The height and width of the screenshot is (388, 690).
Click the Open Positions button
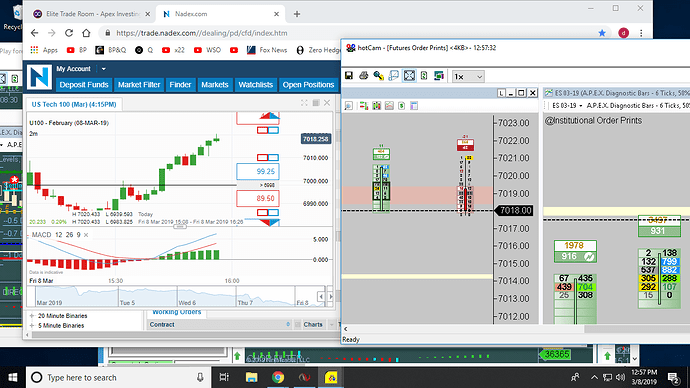point(308,84)
